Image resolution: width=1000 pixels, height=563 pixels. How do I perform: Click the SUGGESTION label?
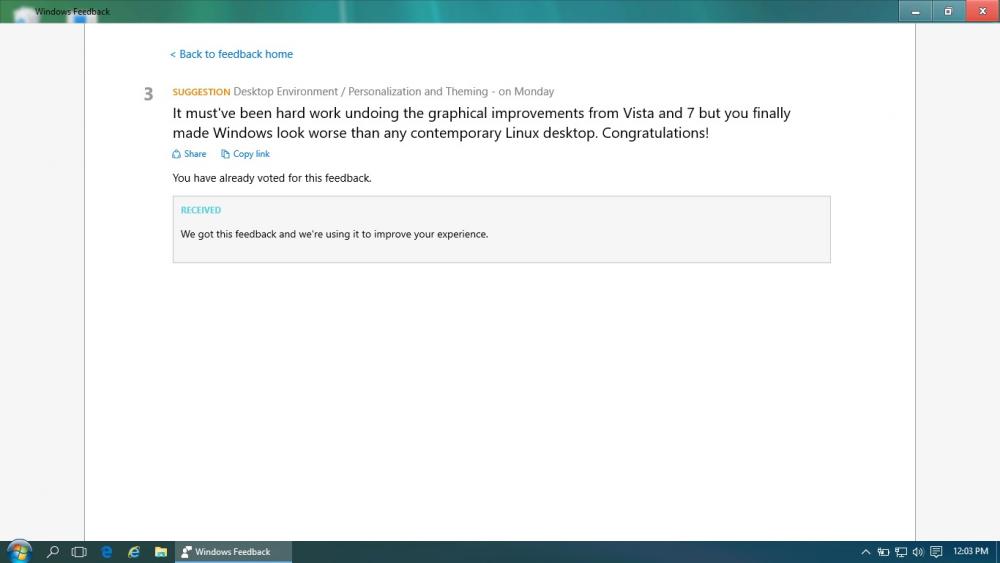201,92
